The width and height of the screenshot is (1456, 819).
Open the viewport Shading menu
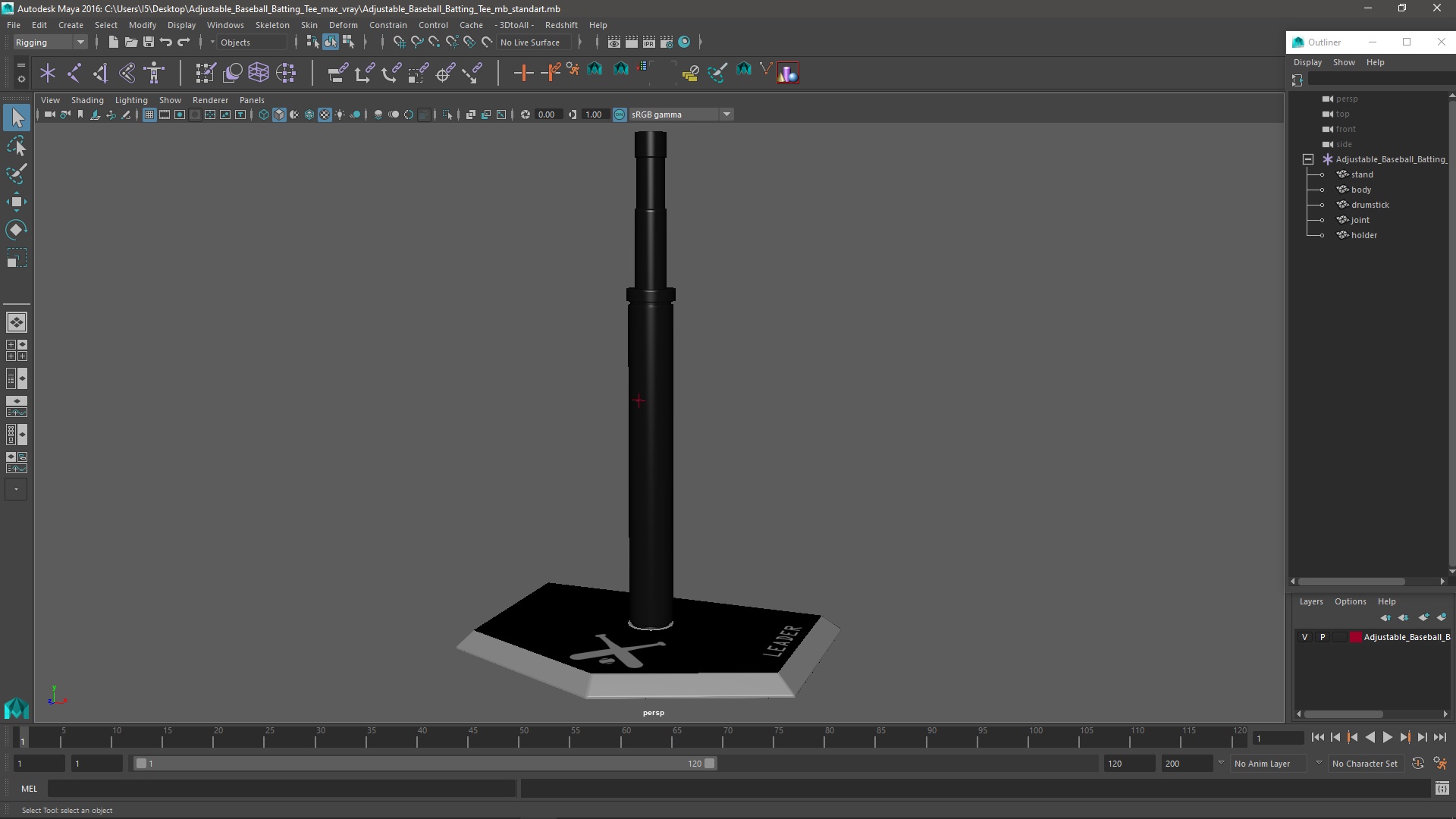click(x=87, y=100)
